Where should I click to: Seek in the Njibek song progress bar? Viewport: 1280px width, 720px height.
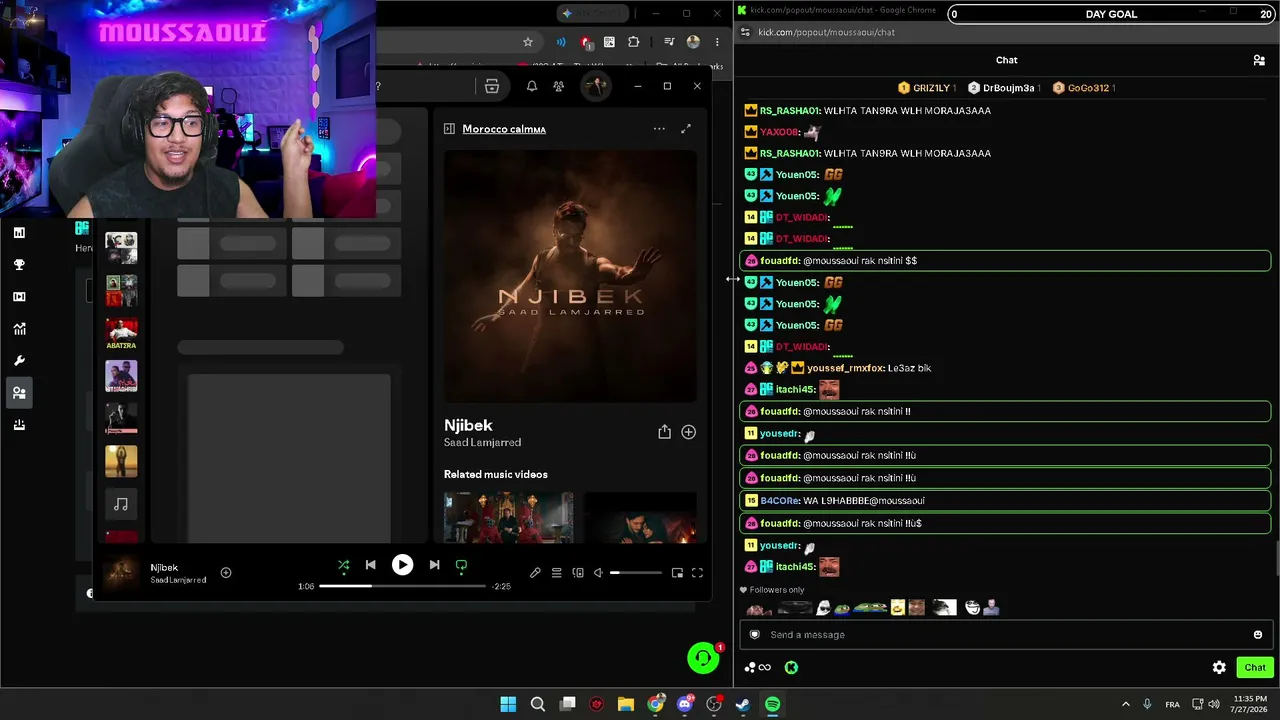point(402,586)
